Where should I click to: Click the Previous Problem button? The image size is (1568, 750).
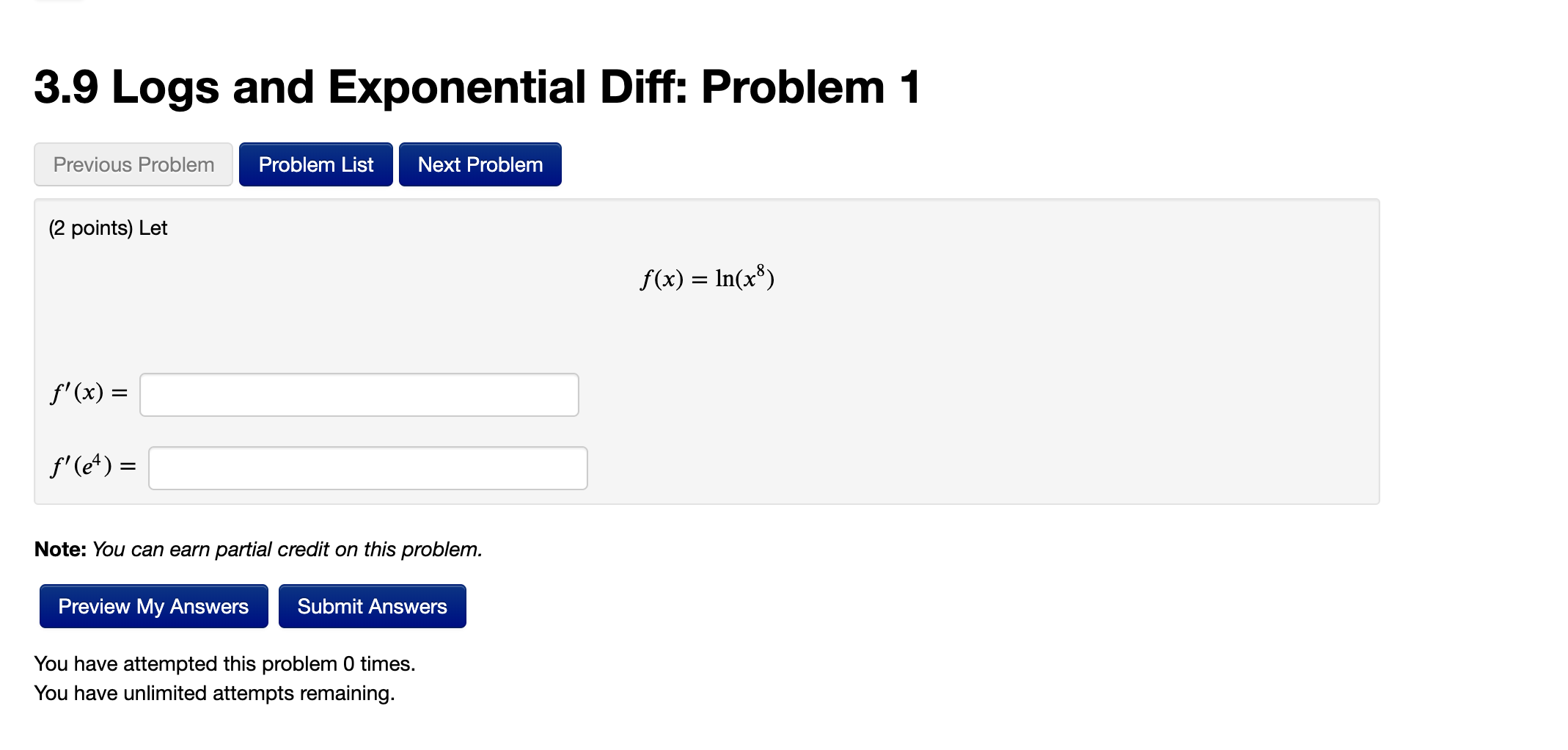(x=133, y=164)
